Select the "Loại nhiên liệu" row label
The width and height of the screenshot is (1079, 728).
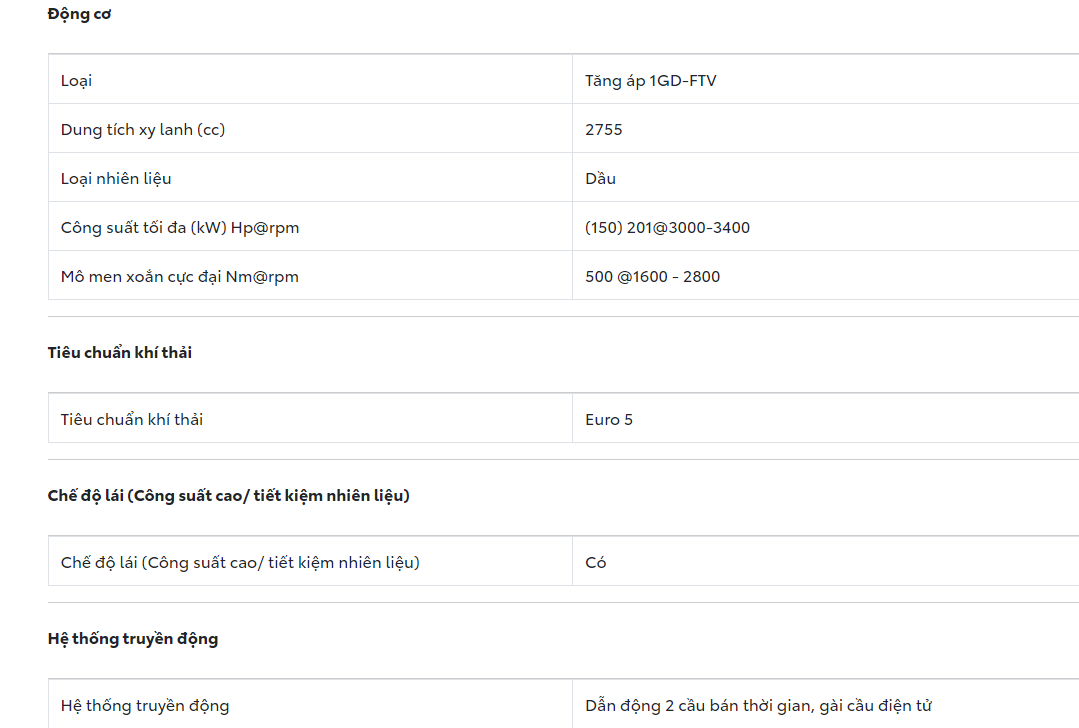(x=116, y=179)
